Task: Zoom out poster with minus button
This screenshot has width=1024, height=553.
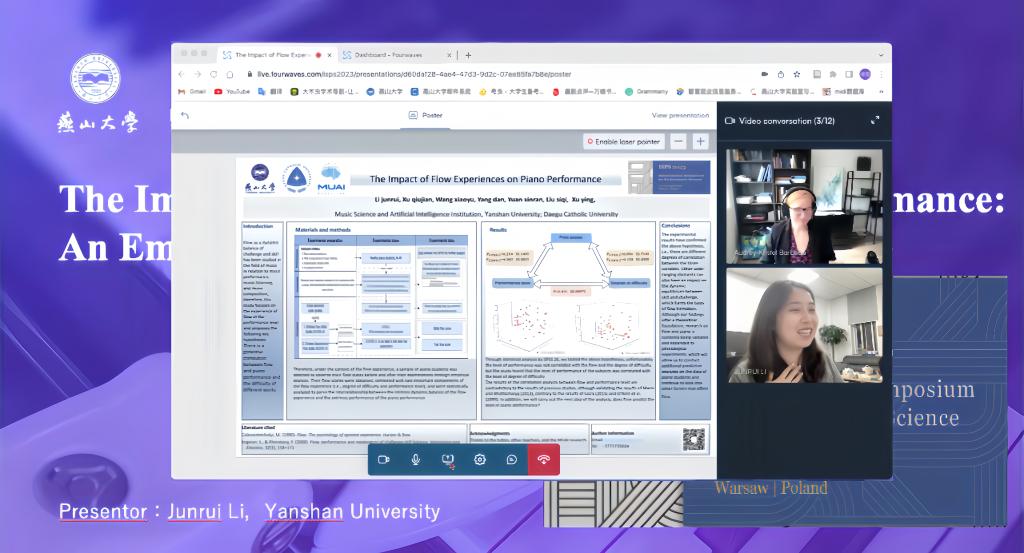Action: [x=678, y=142]
